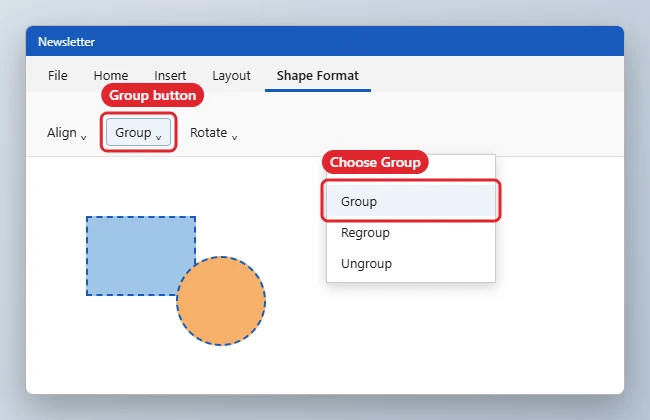Switch to the Home tab
650x420 pixels.
point(111,75)
